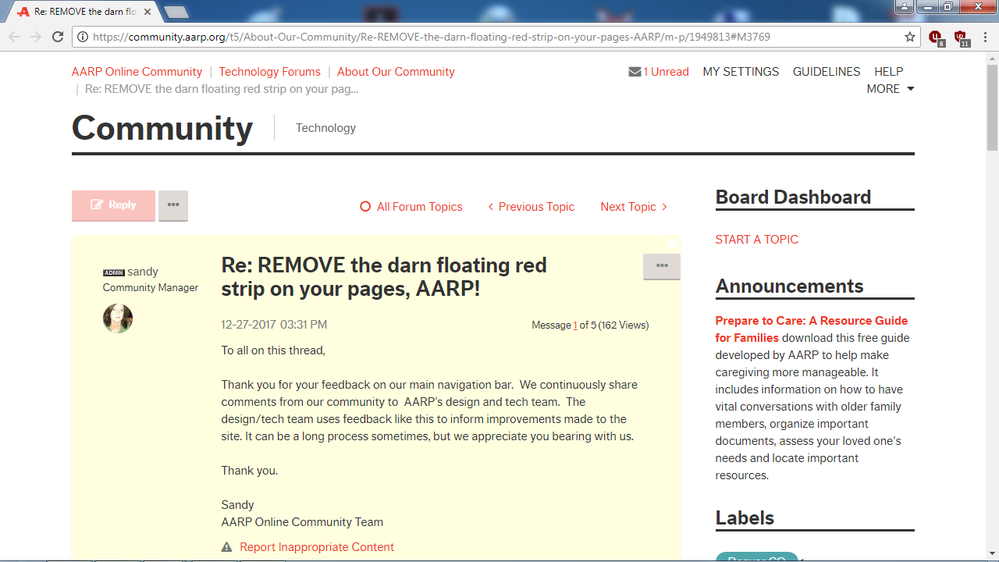Click the warning triangle next to Report Inappropriate Content
999x562 pixels.
point(227,547)
